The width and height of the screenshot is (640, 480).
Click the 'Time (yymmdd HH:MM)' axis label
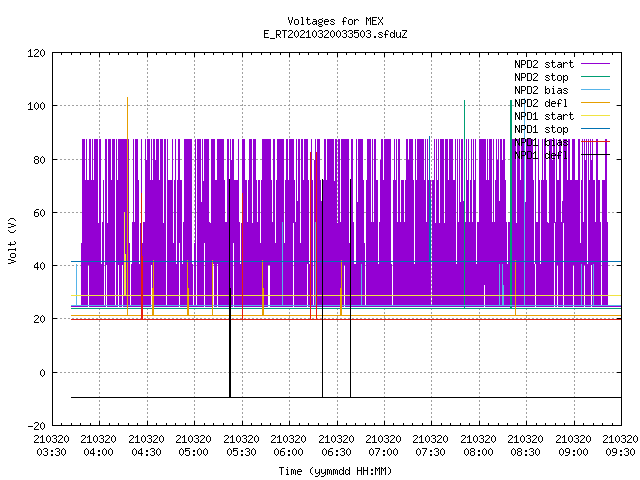click(335, 471)
